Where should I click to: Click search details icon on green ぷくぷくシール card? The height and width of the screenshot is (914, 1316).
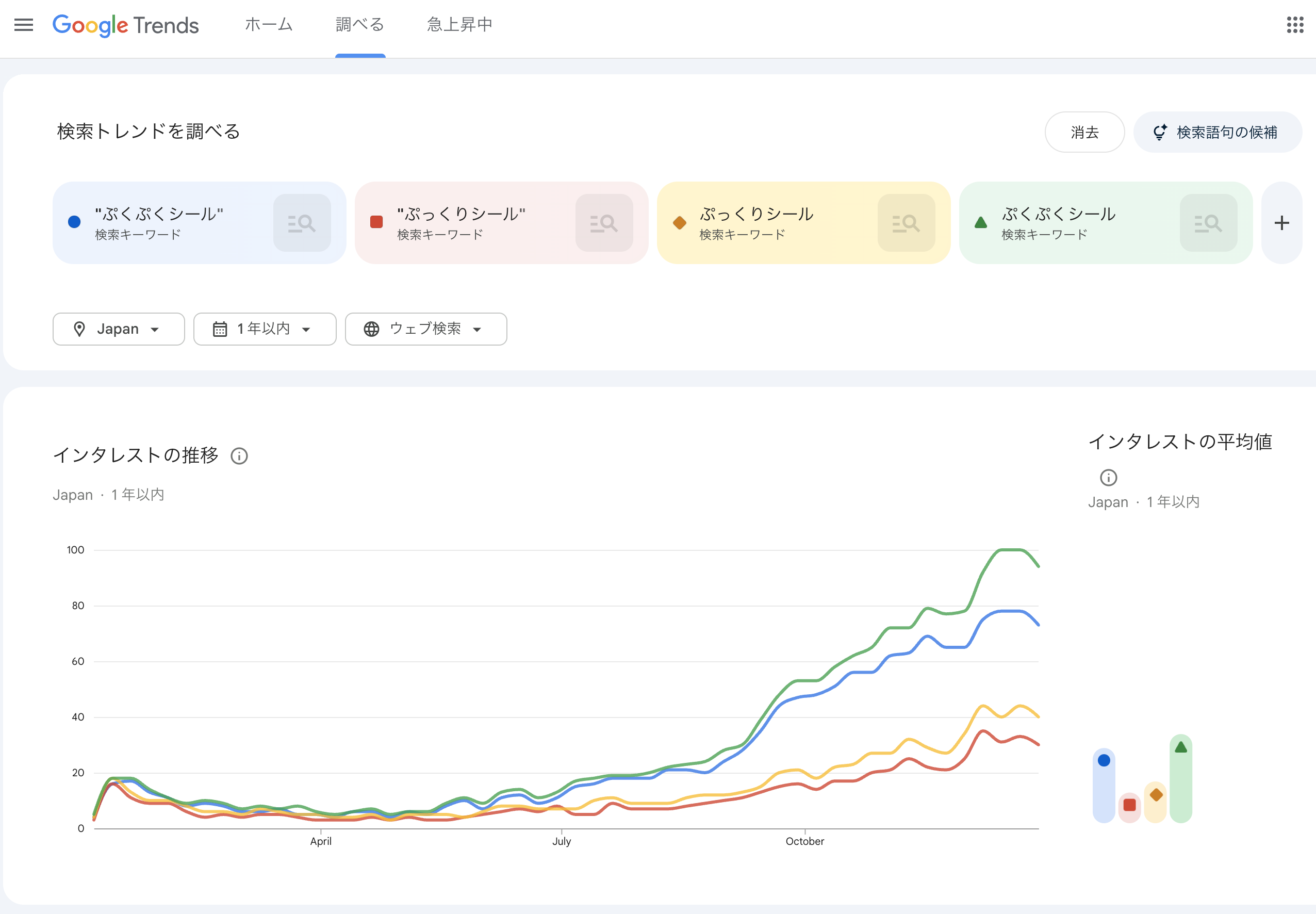coord(1208,223)
